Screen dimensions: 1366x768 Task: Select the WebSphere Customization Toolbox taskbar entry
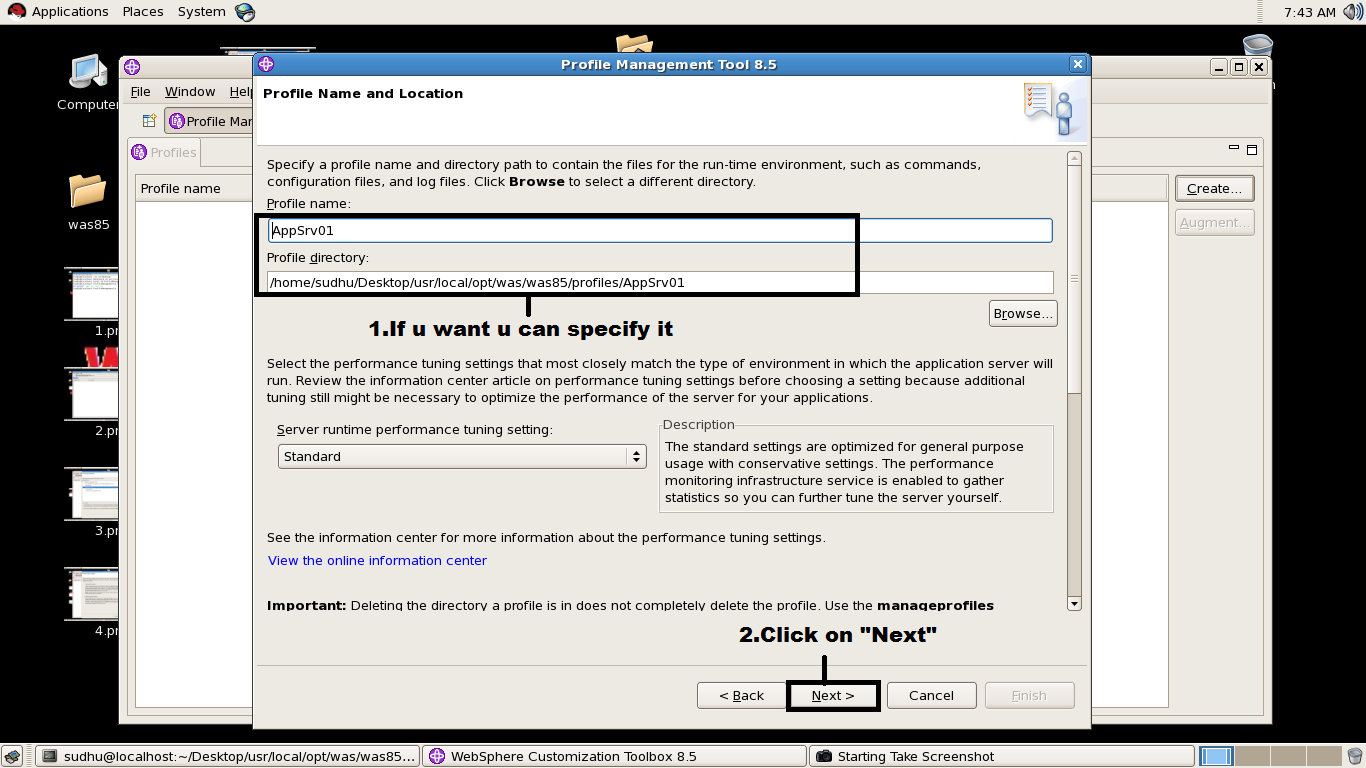[x=613, y=756]
